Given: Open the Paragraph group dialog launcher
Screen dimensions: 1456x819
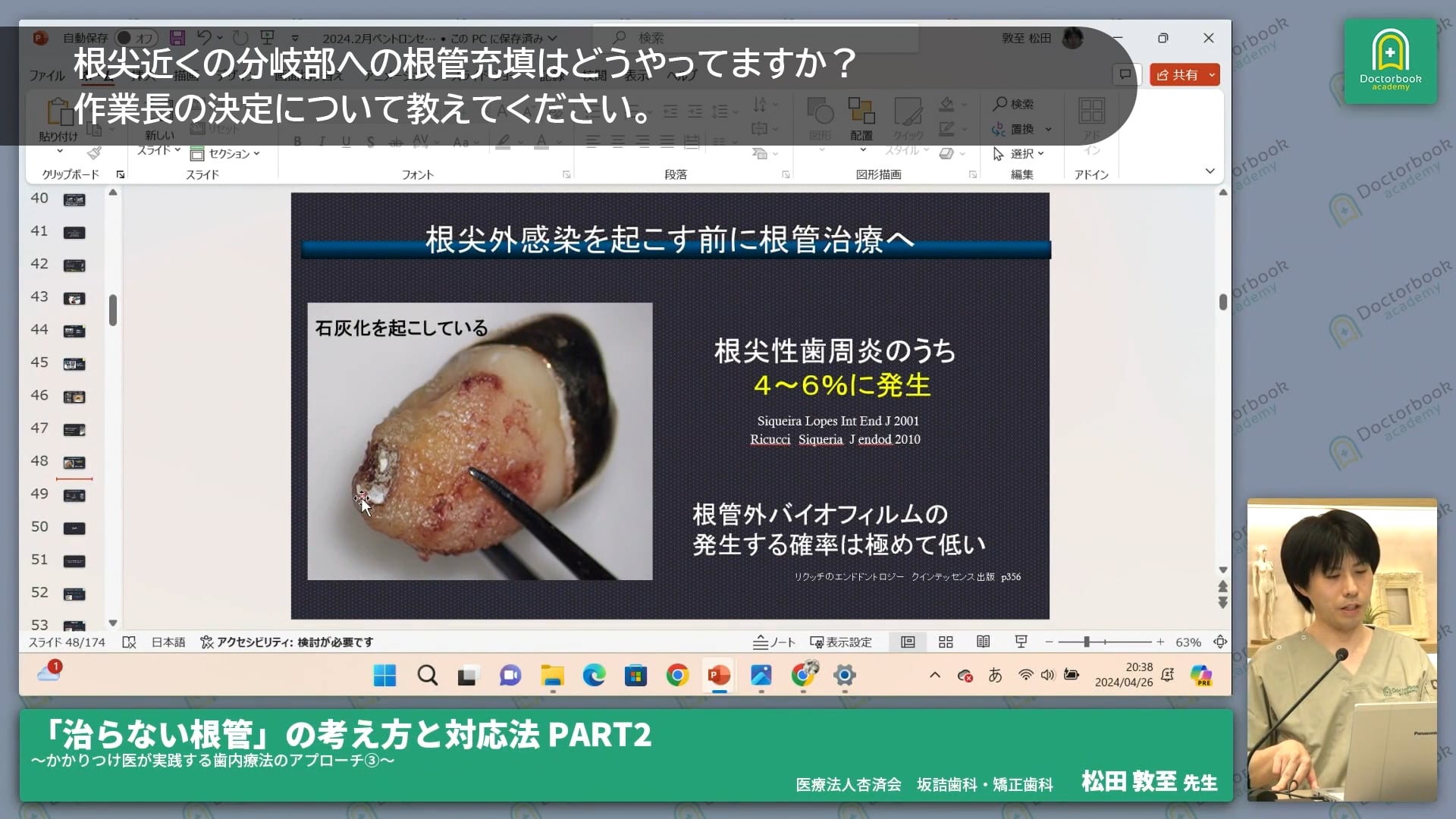Looking at the screenshot, I should pyautogui.click(x=786, y=174).
